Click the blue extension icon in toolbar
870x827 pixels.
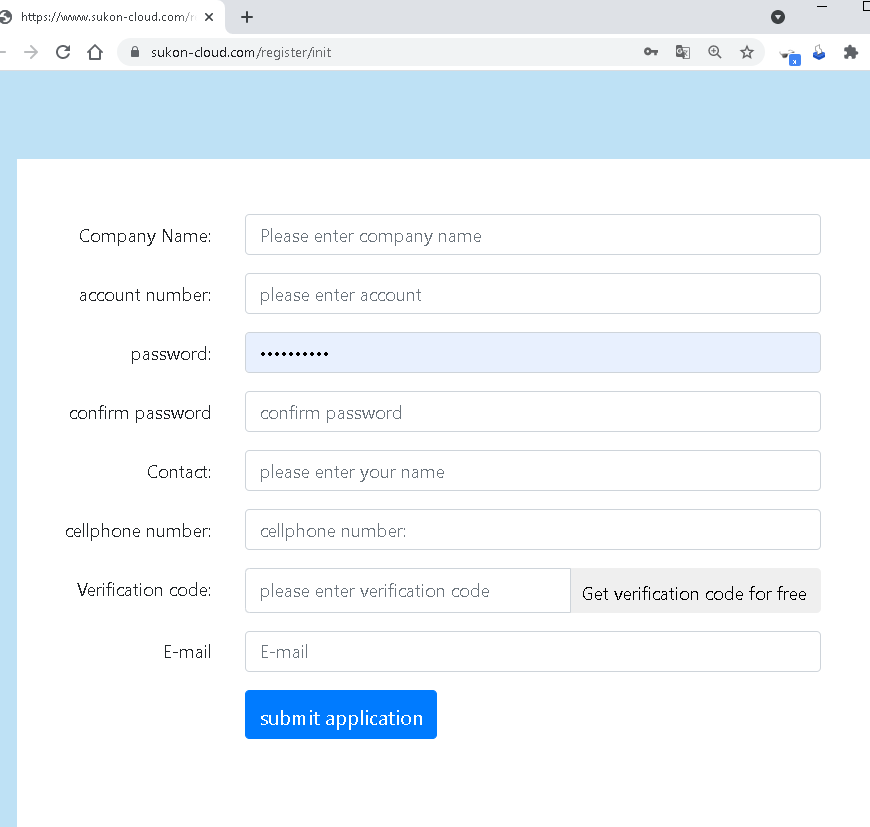tap(819, 53)
